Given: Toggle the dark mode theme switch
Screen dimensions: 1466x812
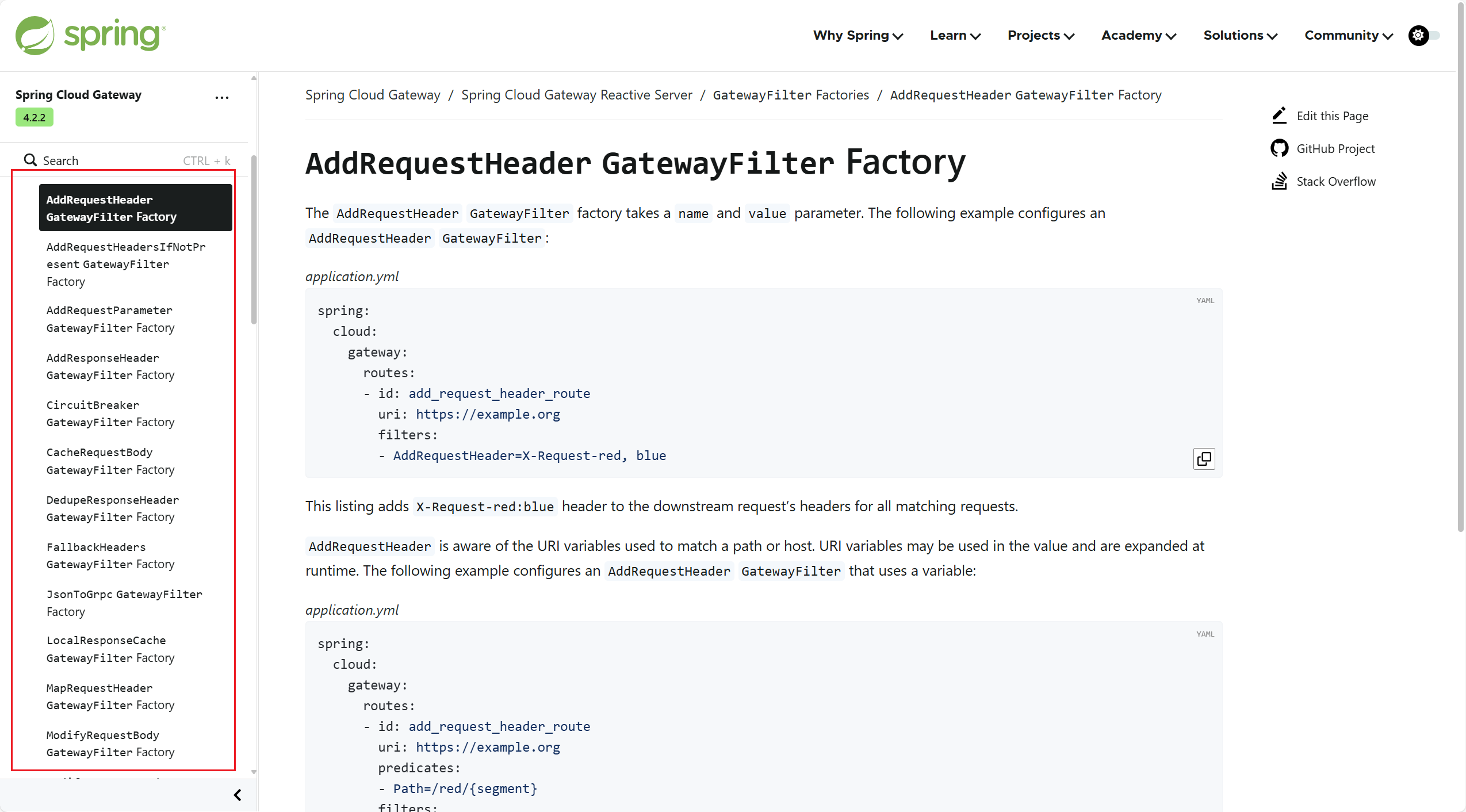Looking at the screenshot, I should tap(1424, 36).
